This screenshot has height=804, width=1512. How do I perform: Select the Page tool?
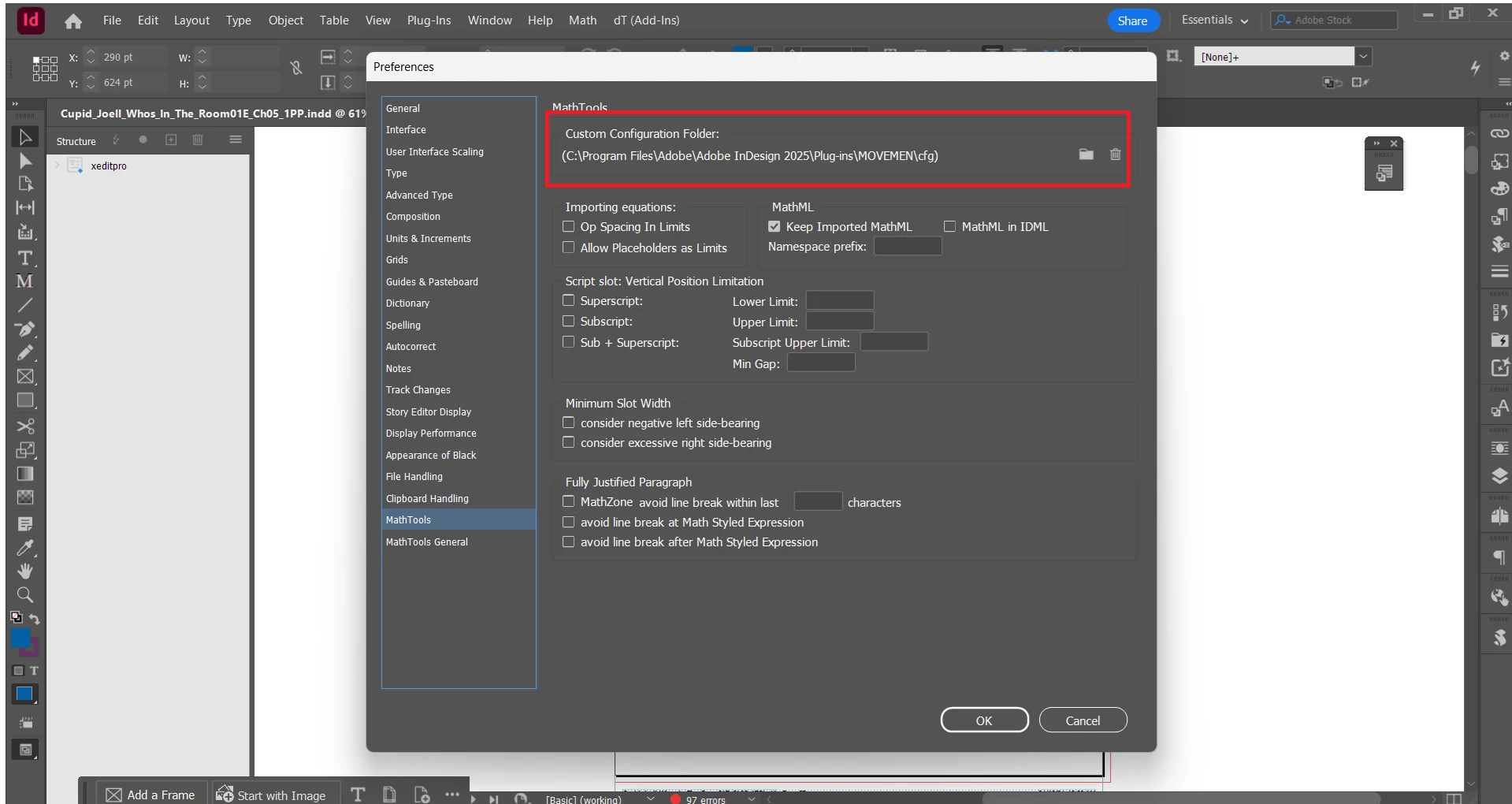click(x=25, y=184)
